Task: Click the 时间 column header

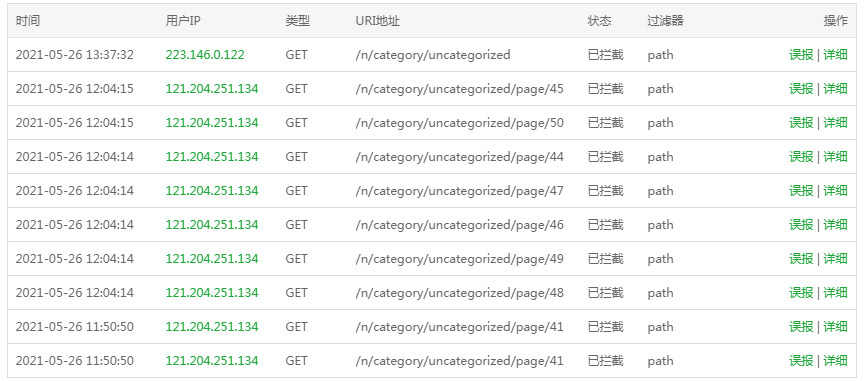Action: 28,21
